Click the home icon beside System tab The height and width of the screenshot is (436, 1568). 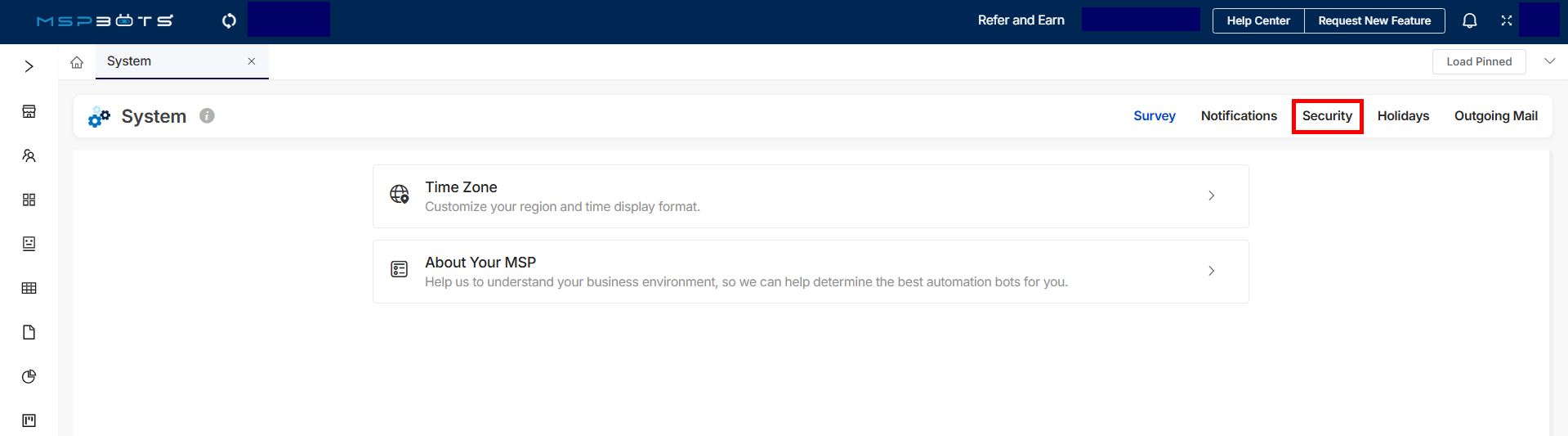[x=77, y=62]
